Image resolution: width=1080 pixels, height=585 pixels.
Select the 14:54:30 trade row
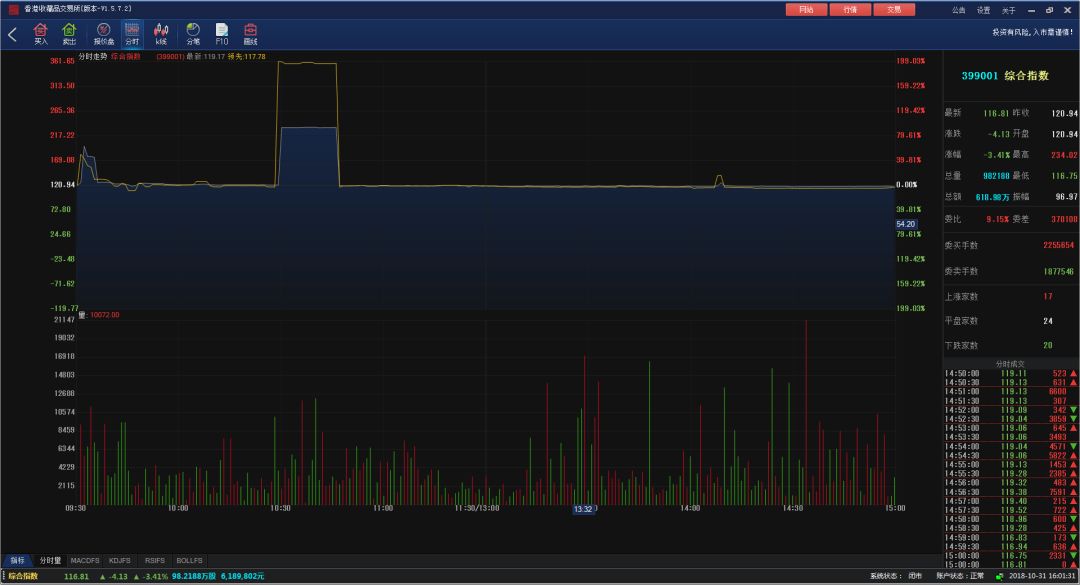point(1010,455)
